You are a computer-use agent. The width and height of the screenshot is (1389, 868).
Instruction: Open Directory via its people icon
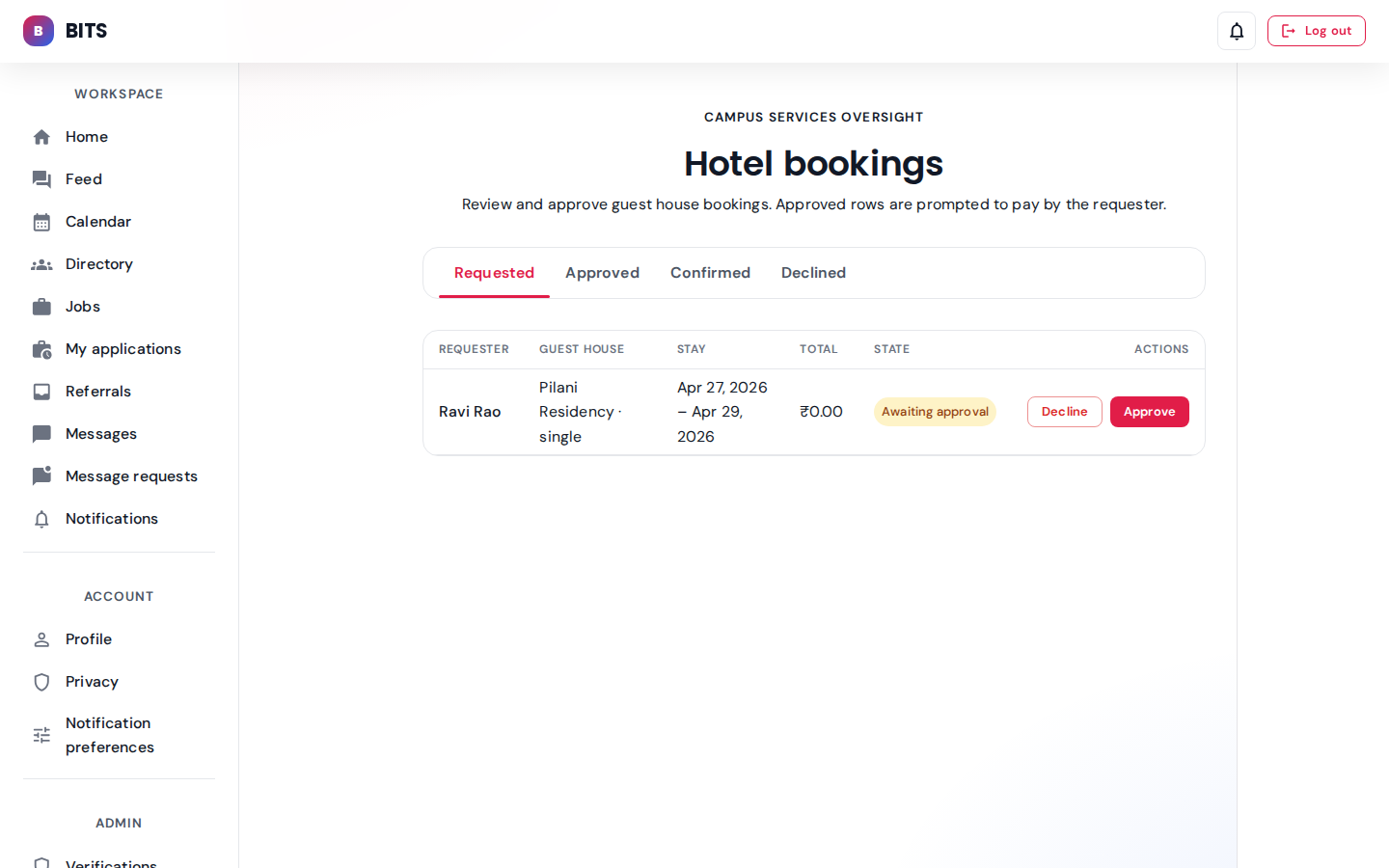click(x=41, y=264)
